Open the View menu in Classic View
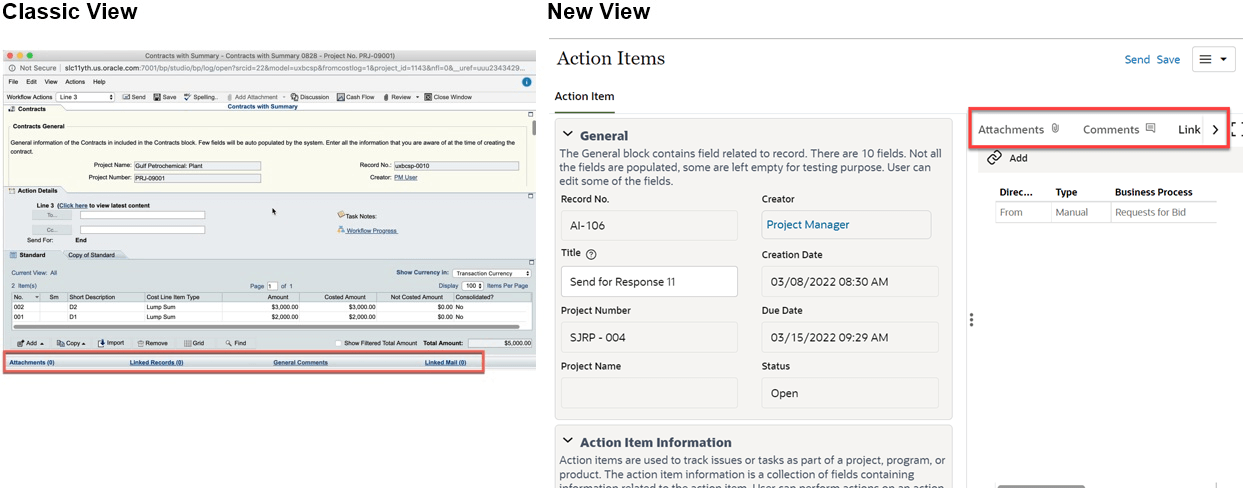The height and width of the screenshot is (488, 1243). click(51, 82)
